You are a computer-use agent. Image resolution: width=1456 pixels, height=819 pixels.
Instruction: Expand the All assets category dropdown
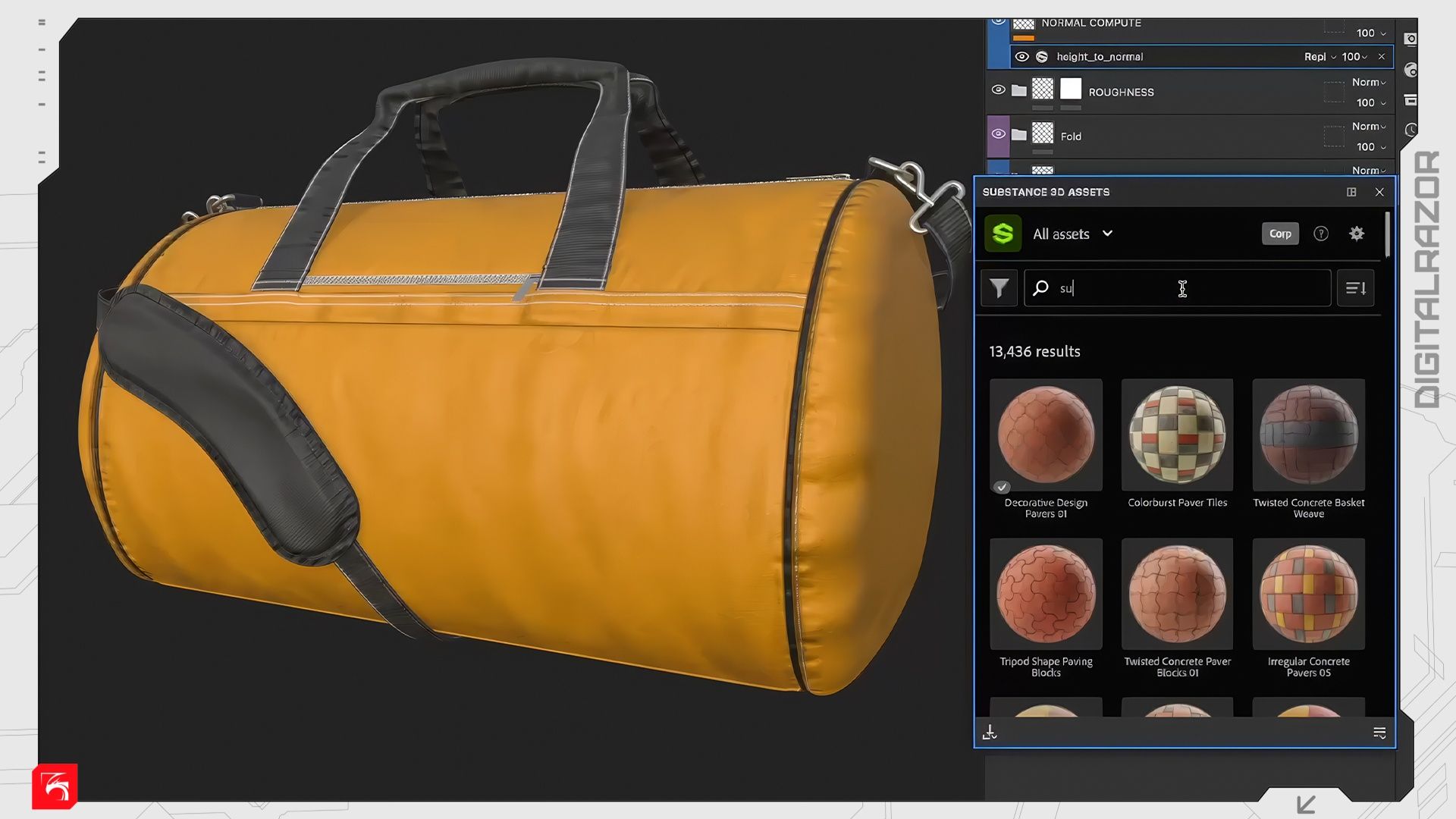[1107, 234]
